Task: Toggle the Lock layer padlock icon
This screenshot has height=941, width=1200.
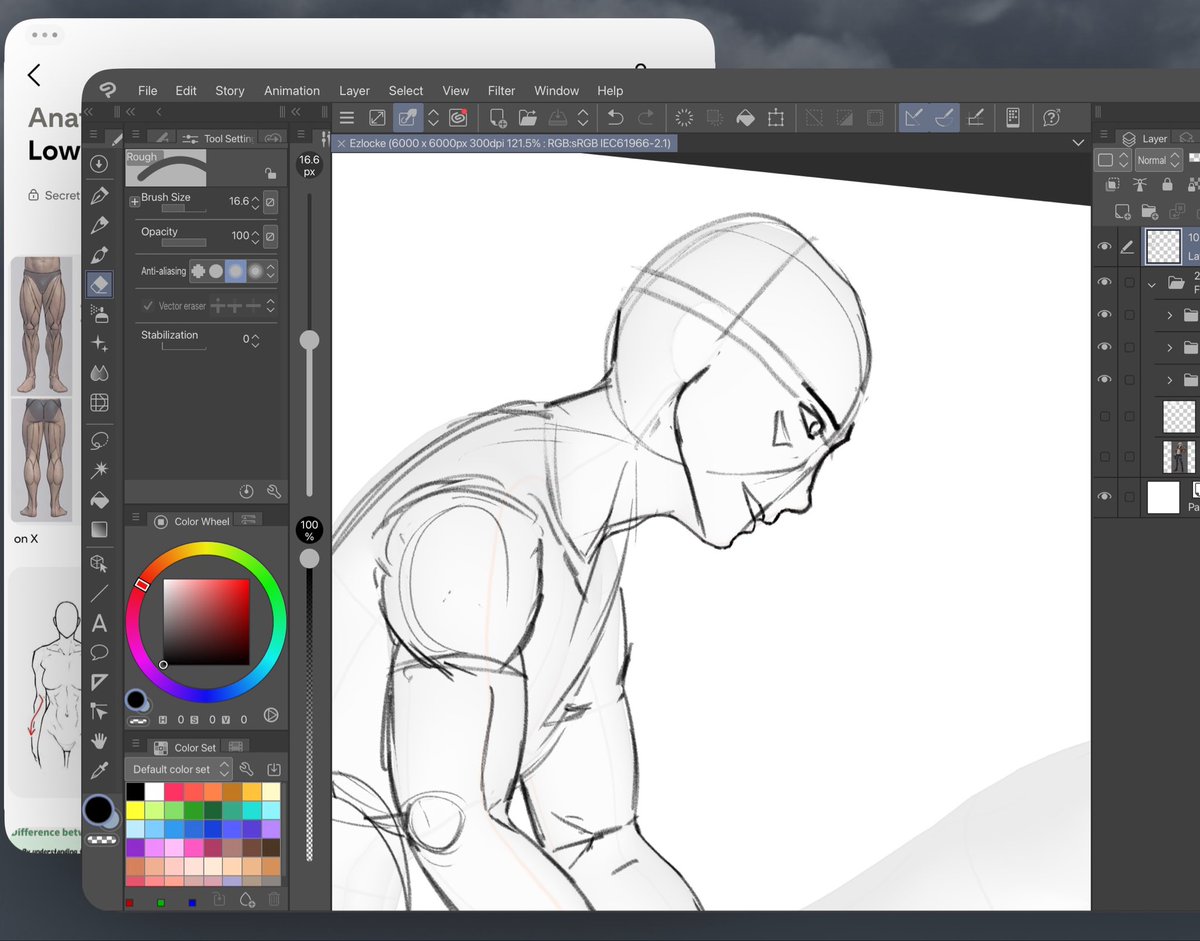Action: (x=1166, y=185)
